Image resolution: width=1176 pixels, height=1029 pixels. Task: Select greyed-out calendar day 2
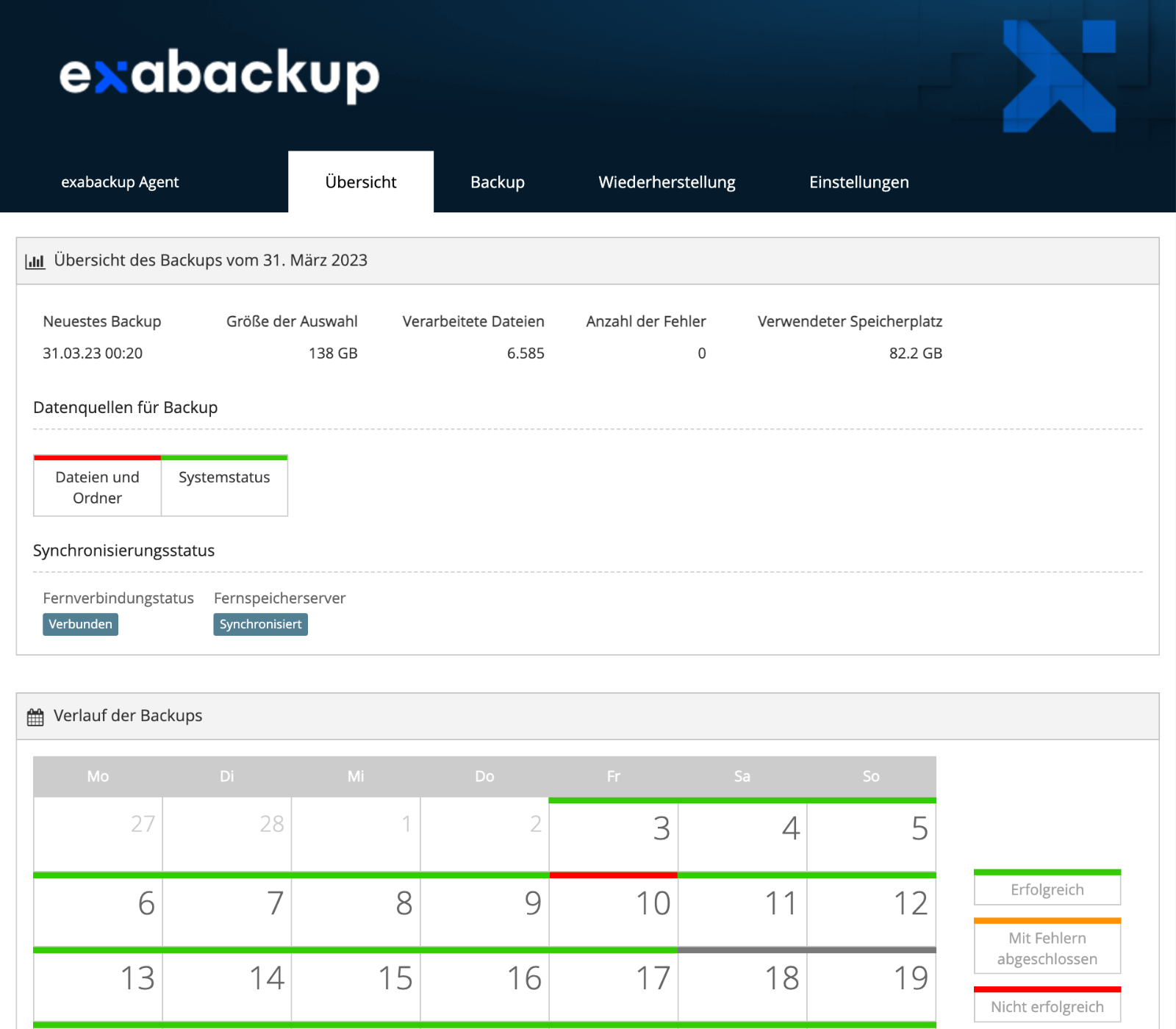(x=484, y=835)
